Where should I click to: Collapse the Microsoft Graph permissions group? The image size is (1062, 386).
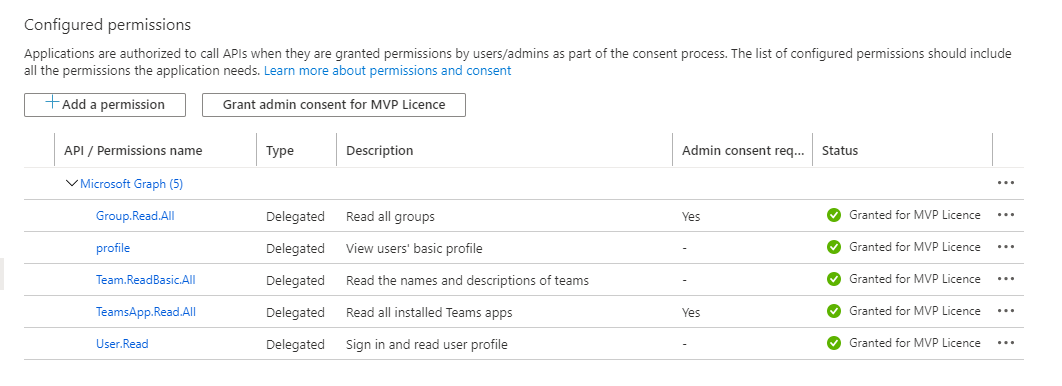point(72,184)
